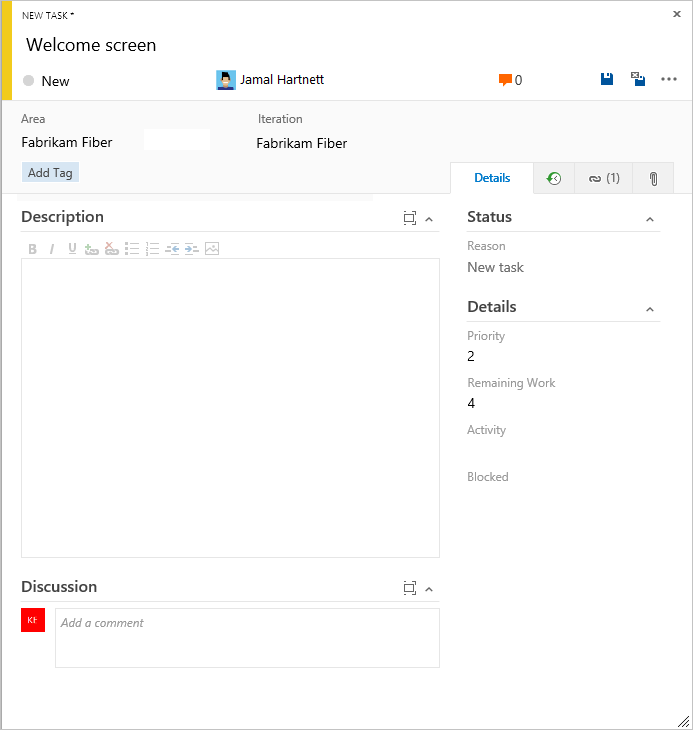Toggle Underline formatting in Description toolbar
This screenshot has width=693, height=730.
pos(72,249)
